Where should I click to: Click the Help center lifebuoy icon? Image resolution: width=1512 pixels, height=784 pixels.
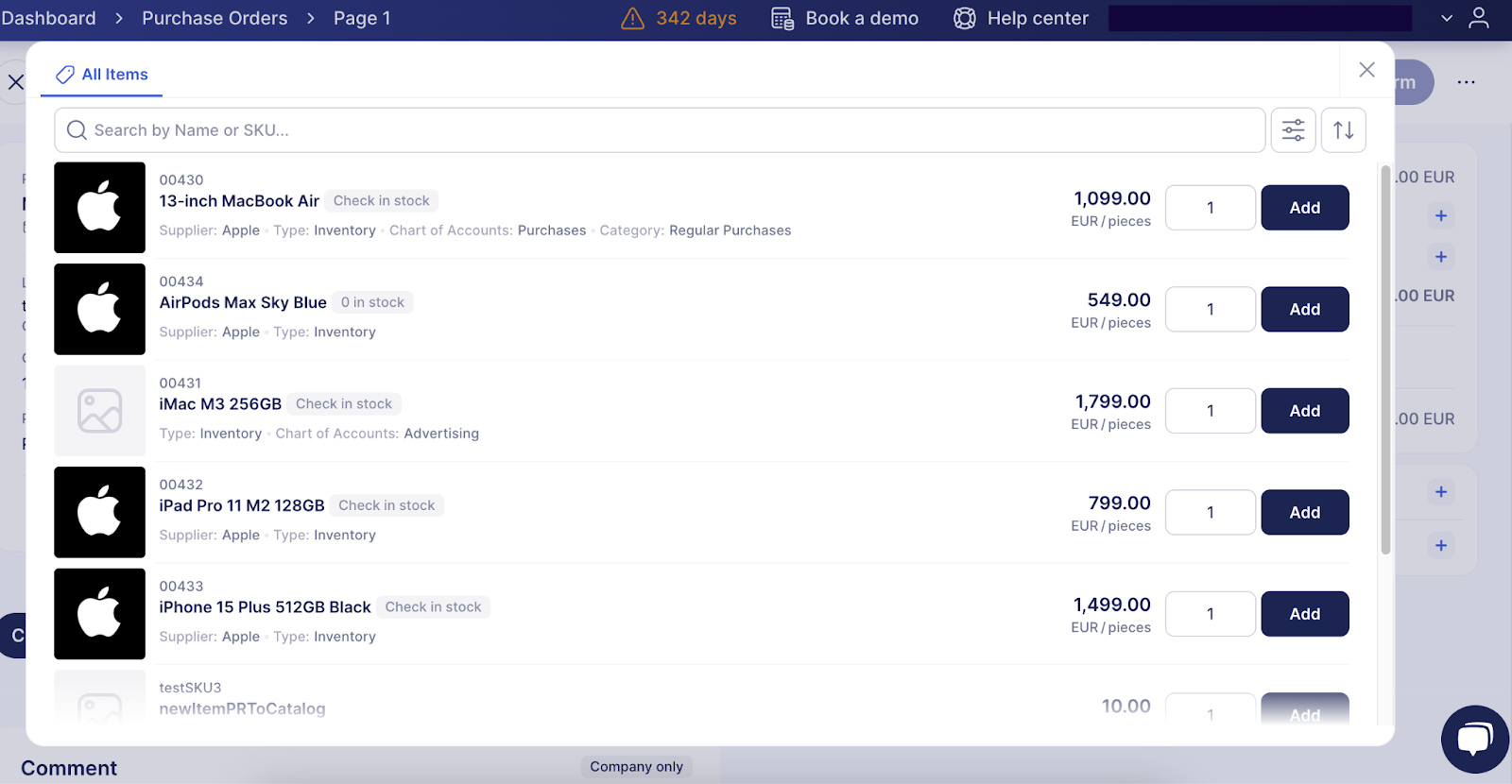tap(964, 18)
